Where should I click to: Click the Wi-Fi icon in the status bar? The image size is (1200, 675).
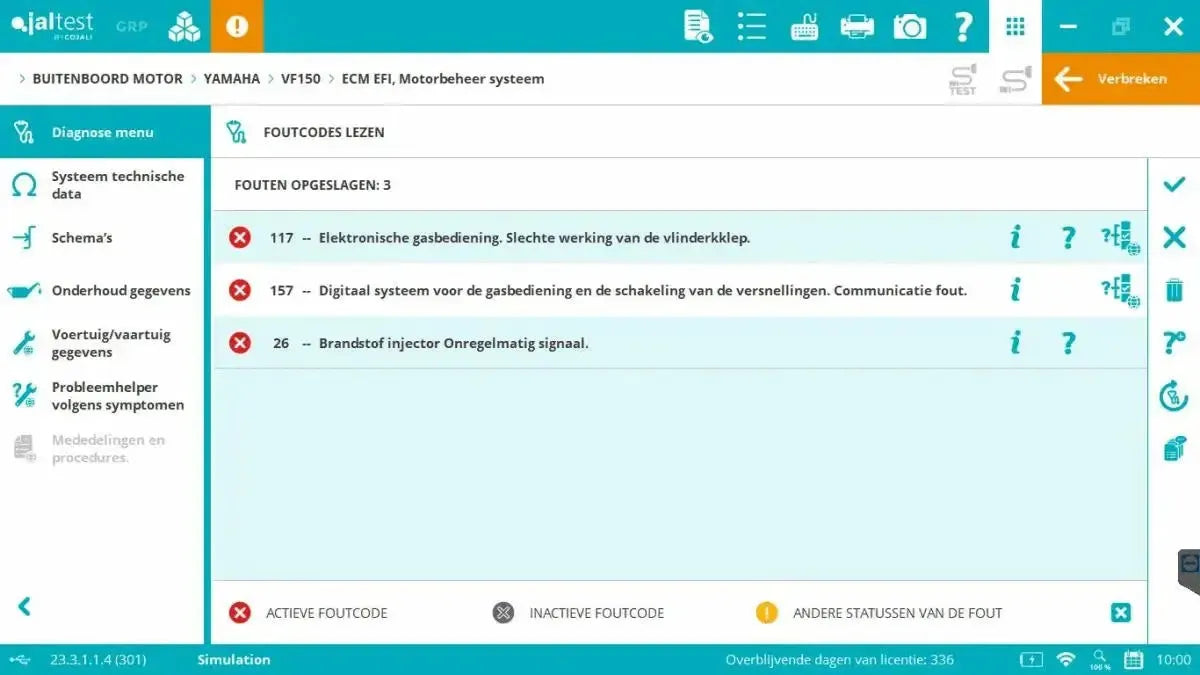pos(1066,660)
